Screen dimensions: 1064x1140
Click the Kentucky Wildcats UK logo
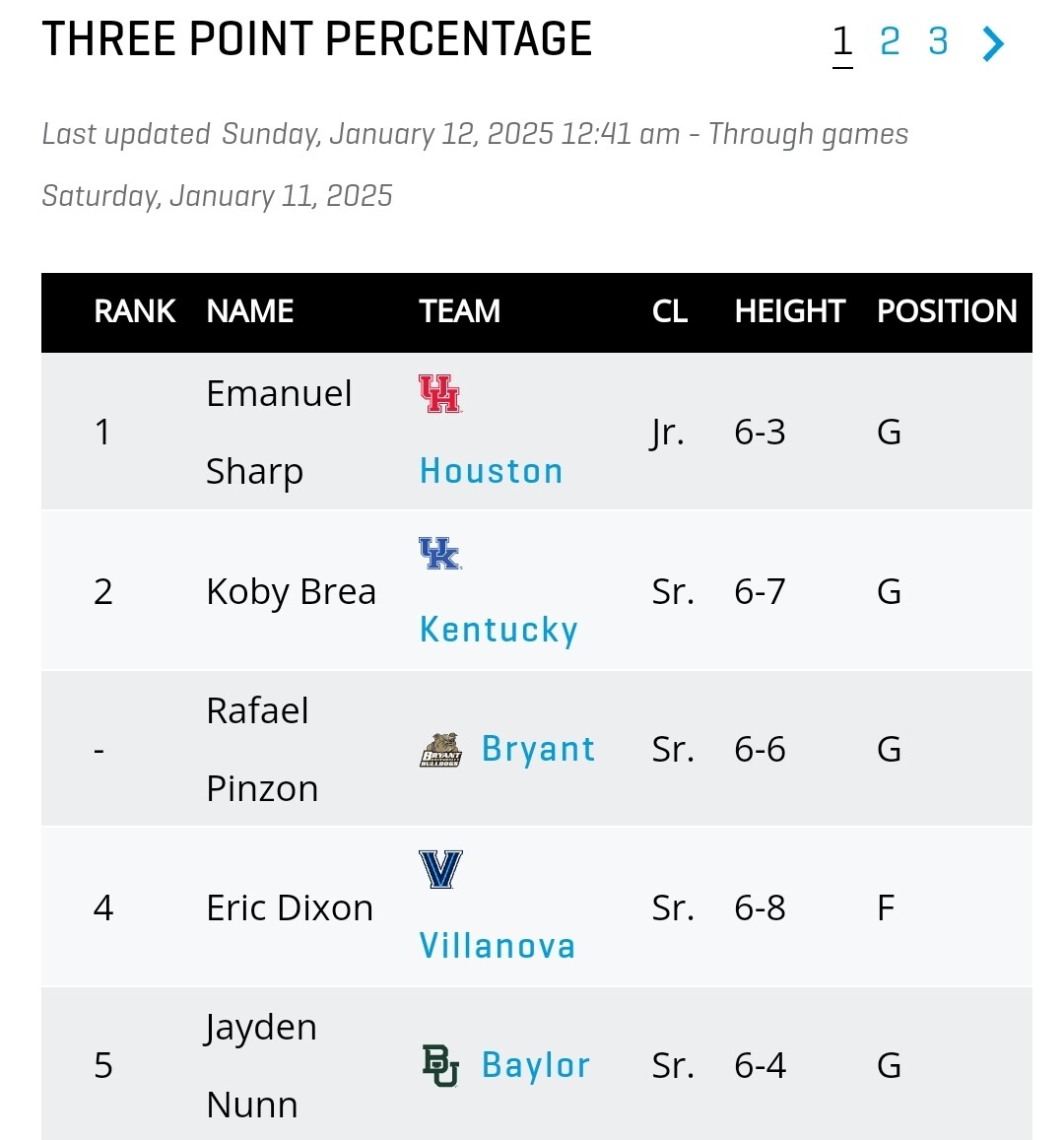(440, 553)
